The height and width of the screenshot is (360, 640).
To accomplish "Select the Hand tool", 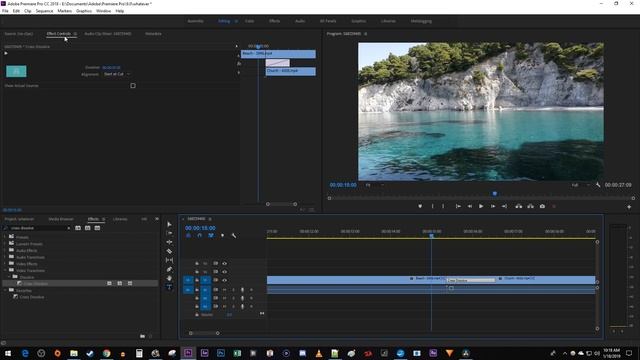I will tap(169, 278).
